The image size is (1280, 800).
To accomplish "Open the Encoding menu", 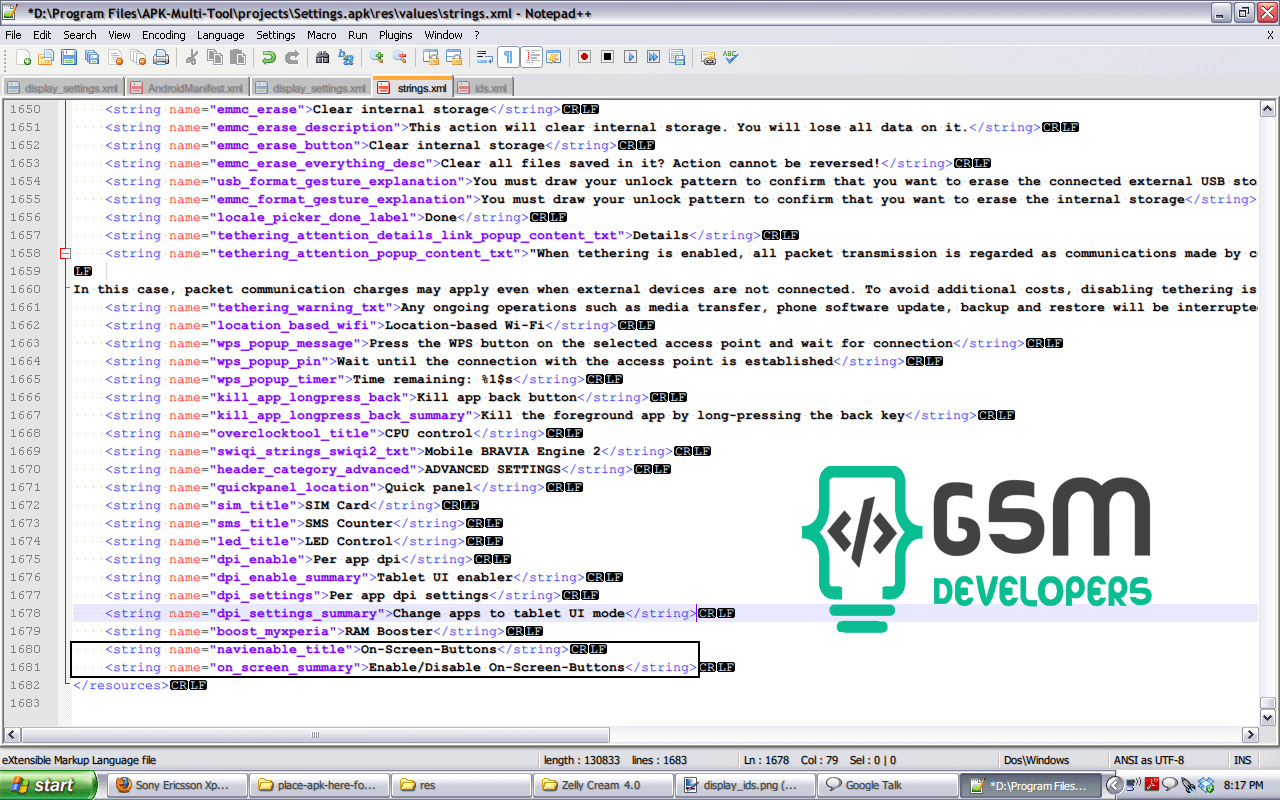I will [164, 35].
